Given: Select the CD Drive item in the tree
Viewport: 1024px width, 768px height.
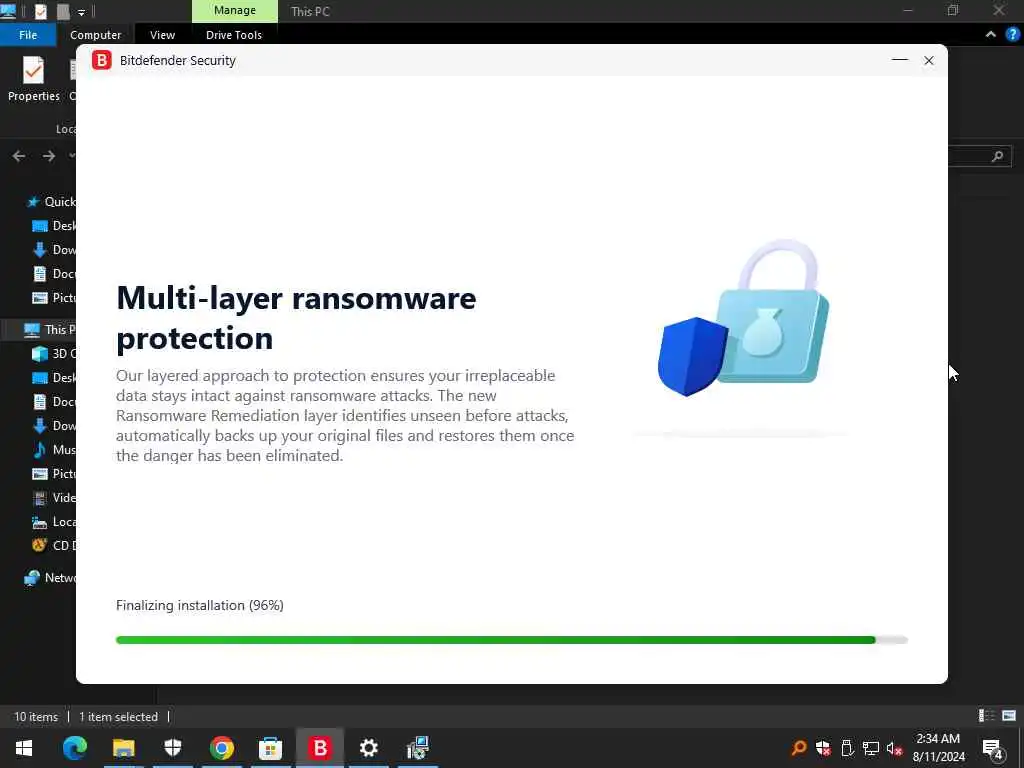Looking at the screenshot, I should tap(54, 545).
